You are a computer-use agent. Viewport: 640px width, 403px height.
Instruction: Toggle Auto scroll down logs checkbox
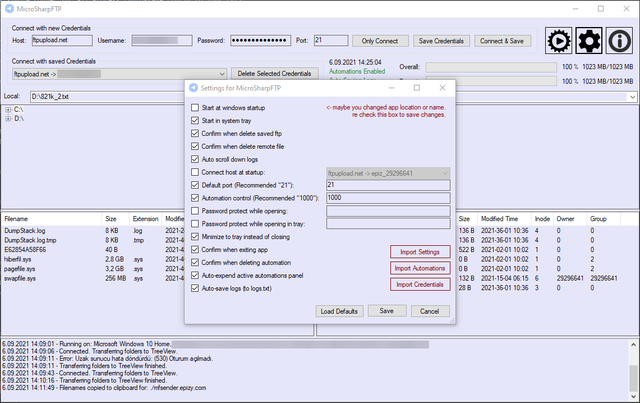[x=195, y=159]
